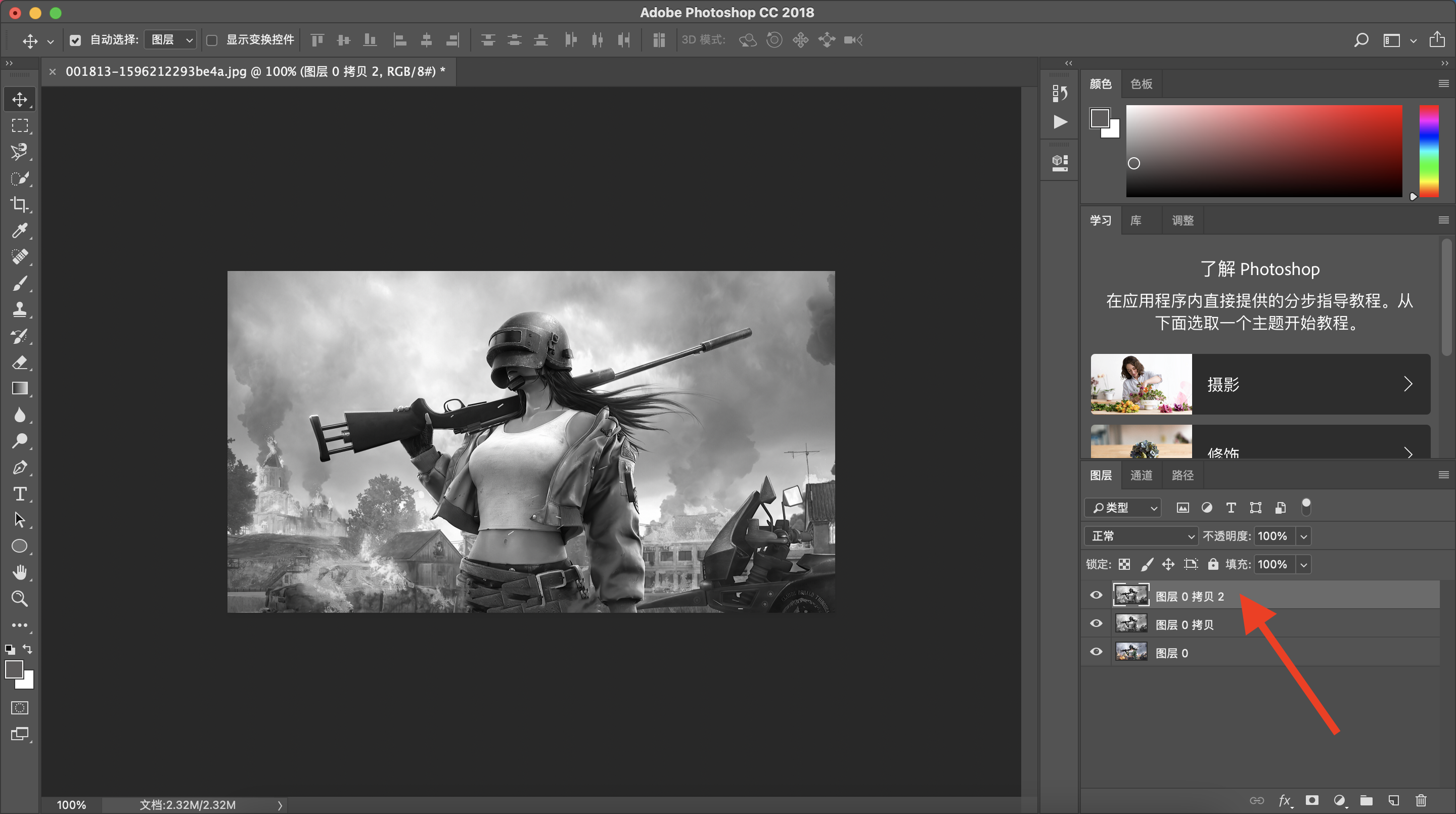
Task: Click the delete layer trash icon
Action: (1421, 800)
